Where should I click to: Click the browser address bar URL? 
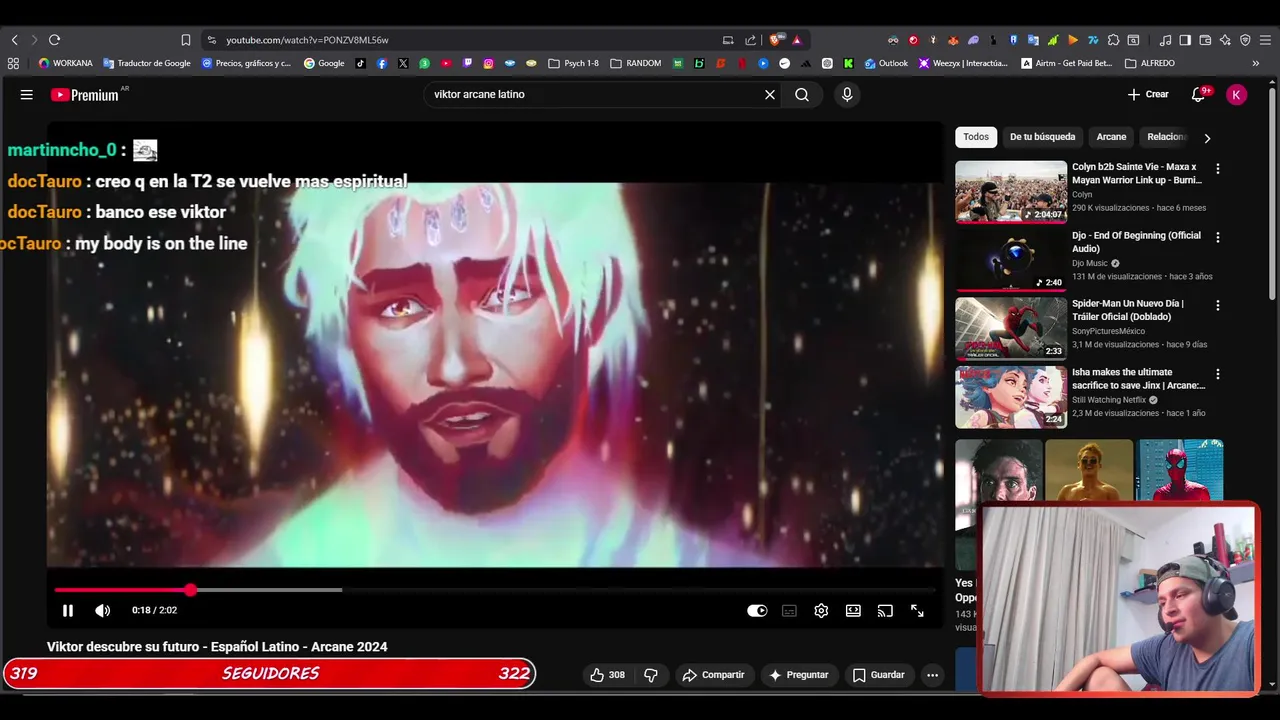click(x=307, y=40)
